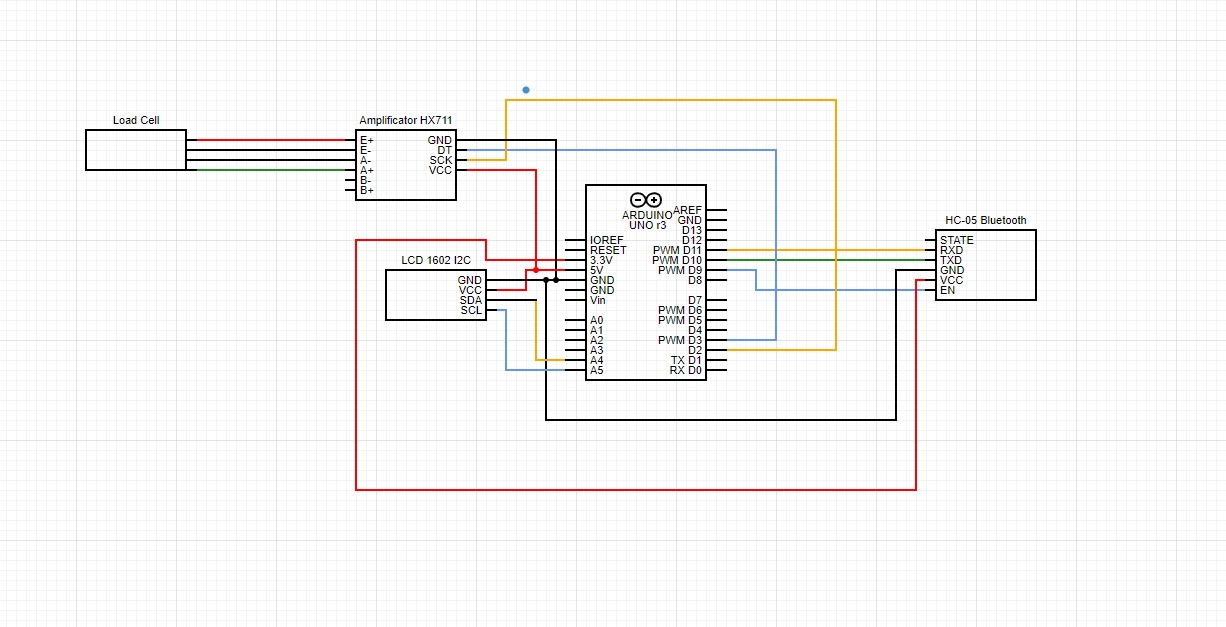This screenshot has height=627, width=1226.
Task: Click the 'Load Cell' label
Action: coord(136,120)
